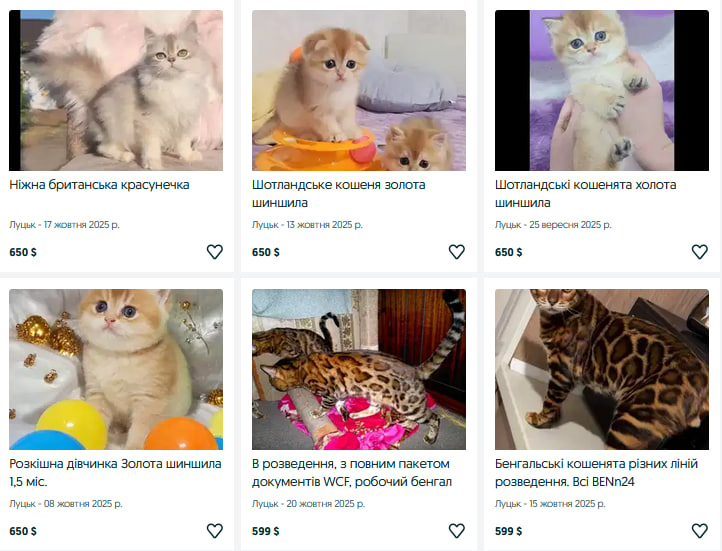The image size is (722, 551).
Task: Open kitten photo with colorful balls
Action: click(x=116, y=369)
